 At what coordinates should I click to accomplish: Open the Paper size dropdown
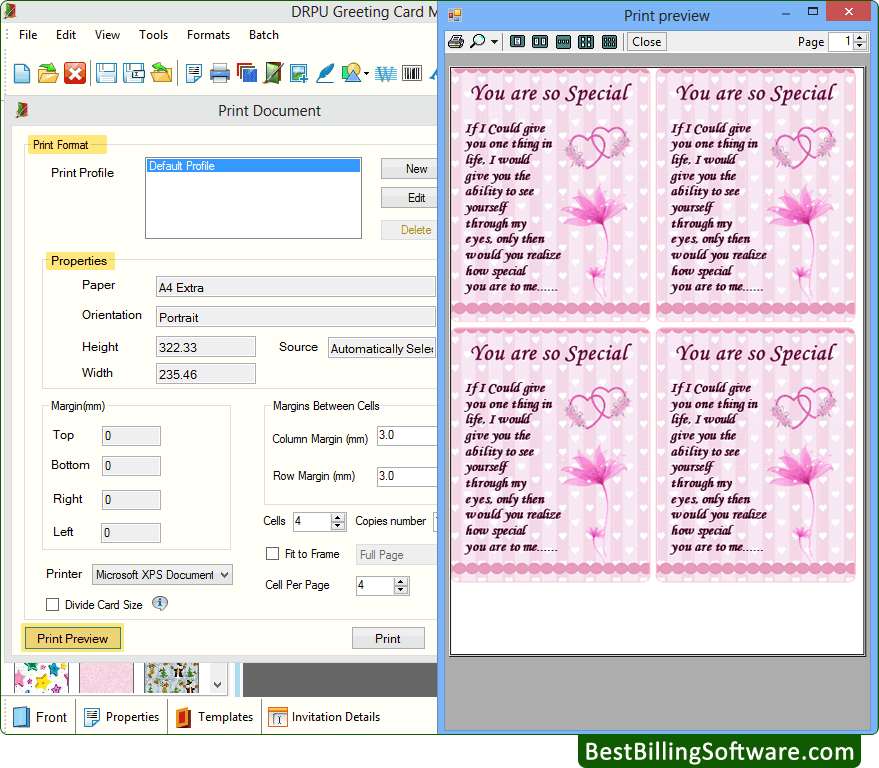[295, 287]
